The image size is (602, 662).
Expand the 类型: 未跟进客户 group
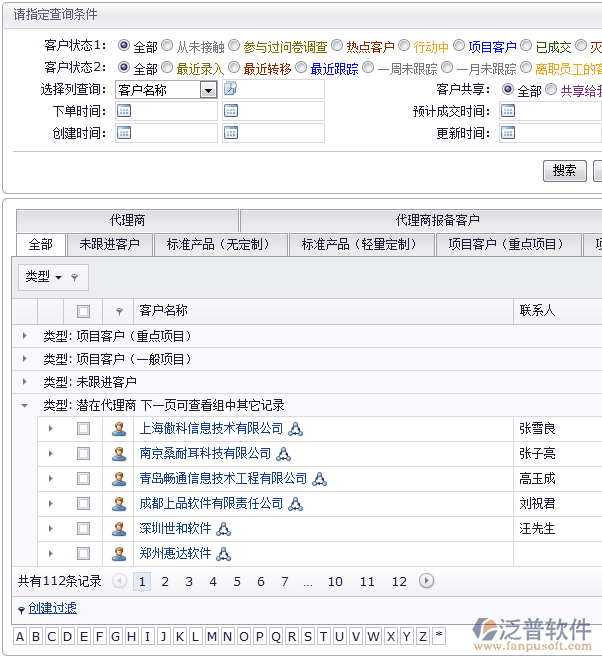click(x=25, y=382)
